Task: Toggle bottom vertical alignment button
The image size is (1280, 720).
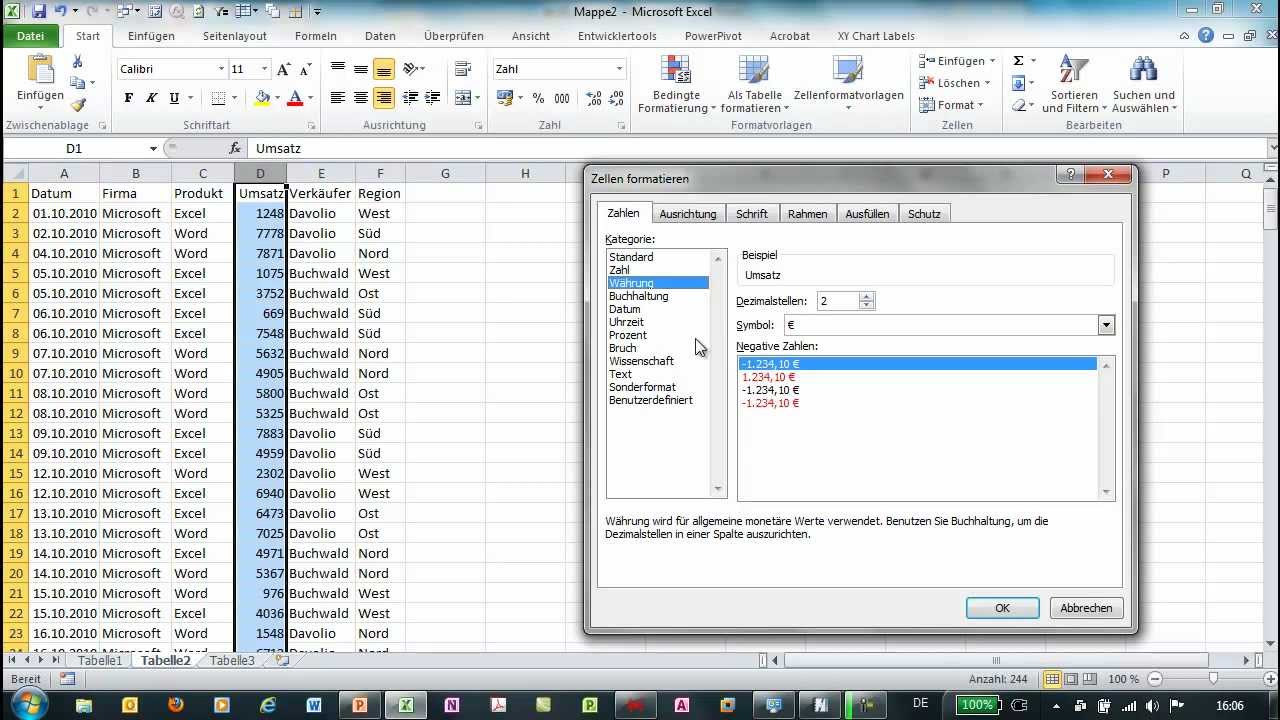Action: point(384,69)
